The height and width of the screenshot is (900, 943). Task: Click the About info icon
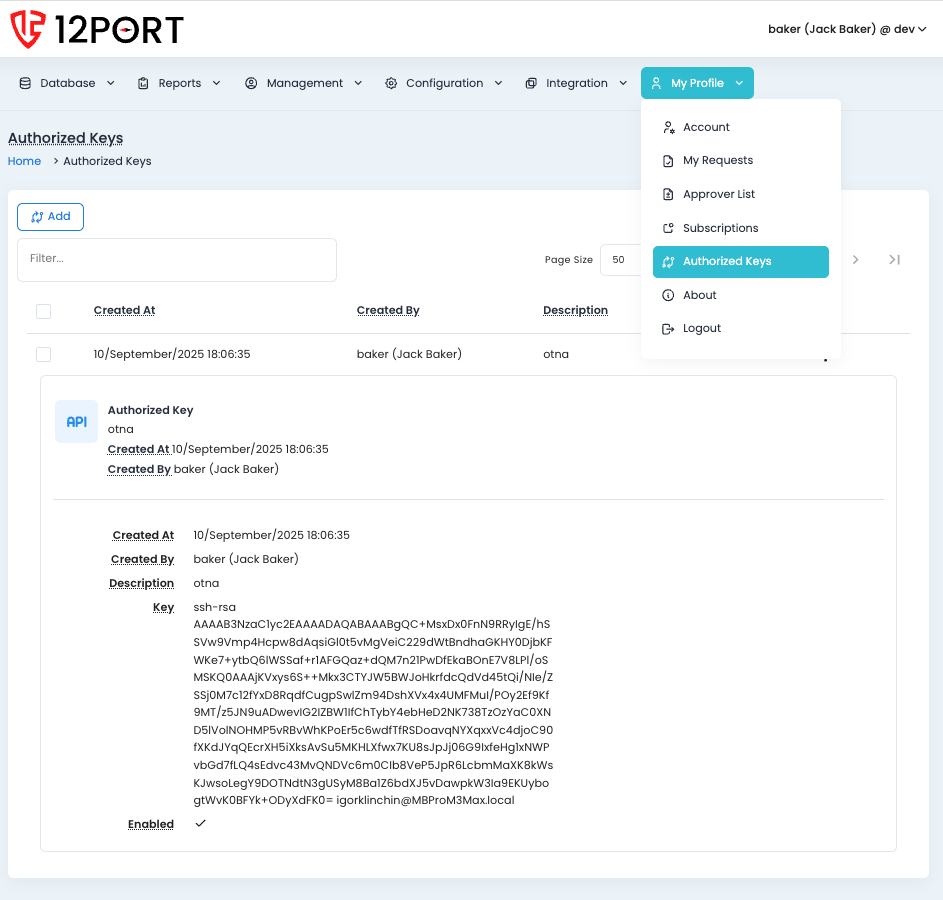point(669,295)
